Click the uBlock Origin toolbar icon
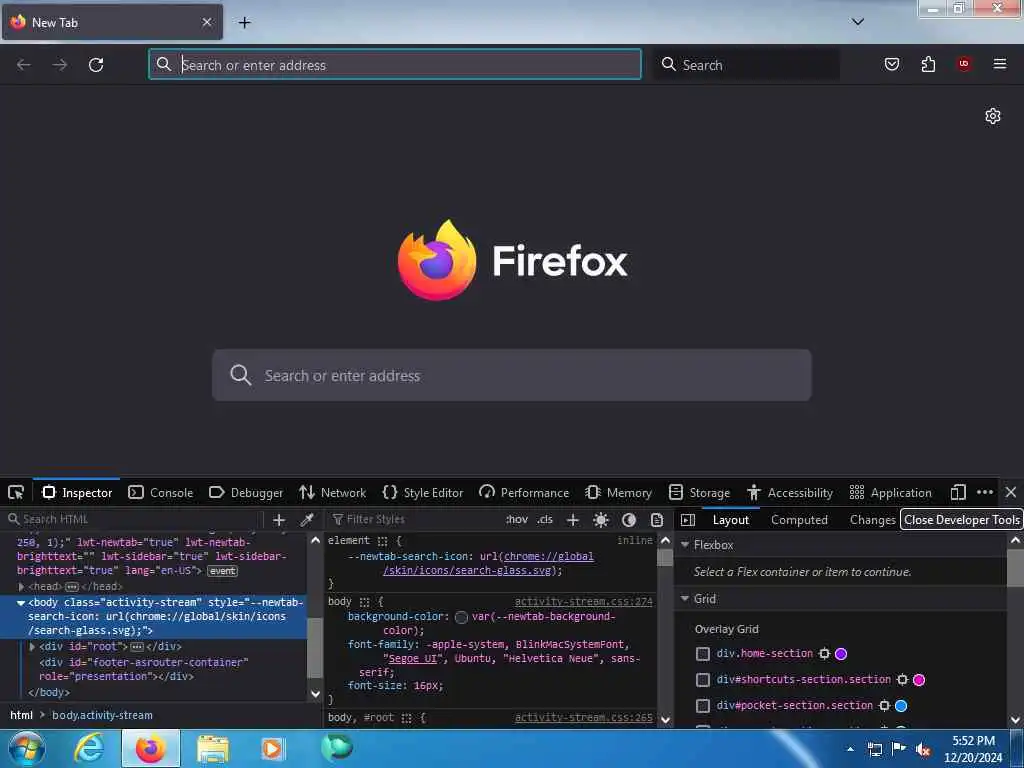 click(x=964, y=64)
